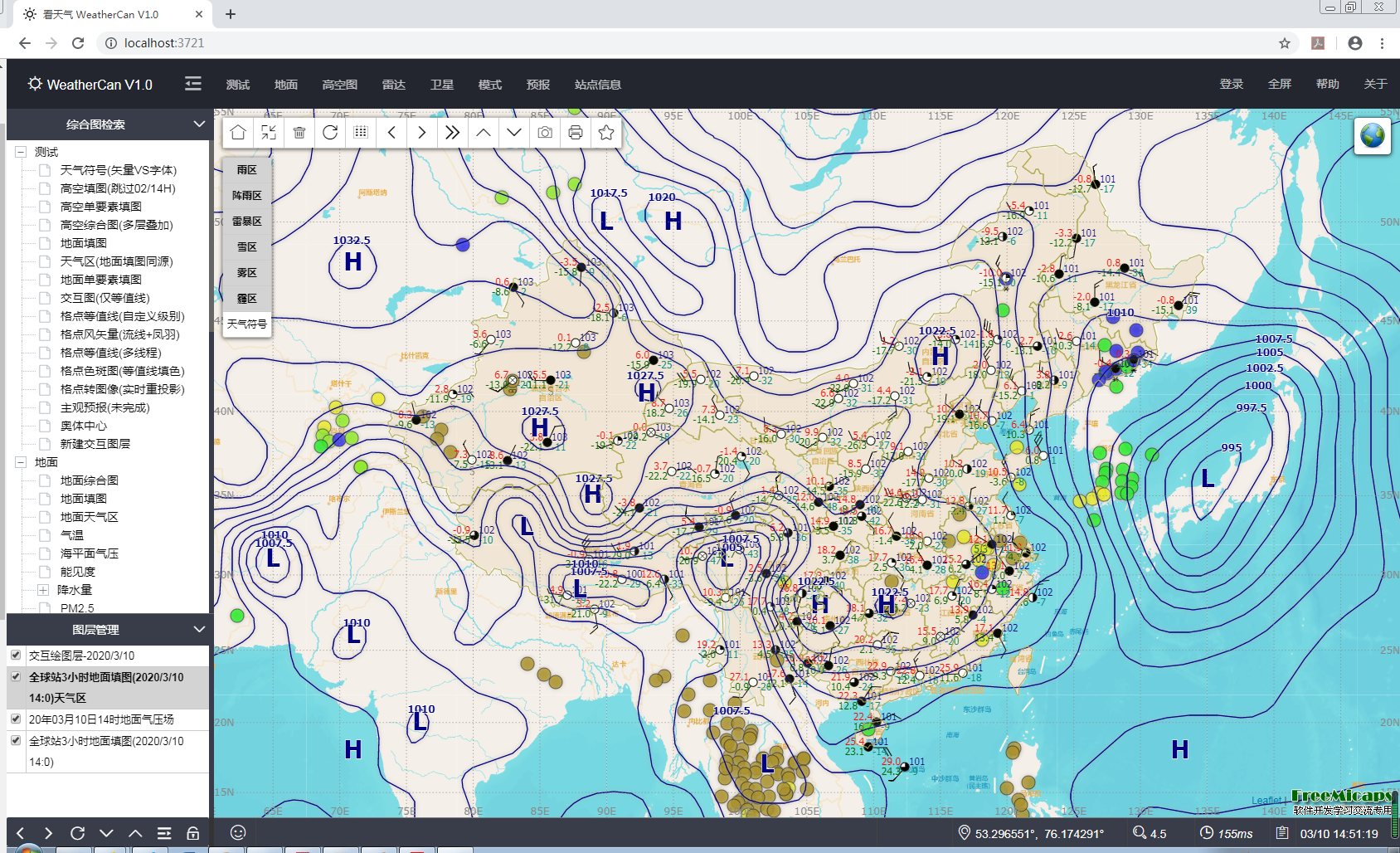Image resolution: width=1400 pixels, height=853 pixels.
Task: Add current view to favorites via star icon
Action: 605,132
